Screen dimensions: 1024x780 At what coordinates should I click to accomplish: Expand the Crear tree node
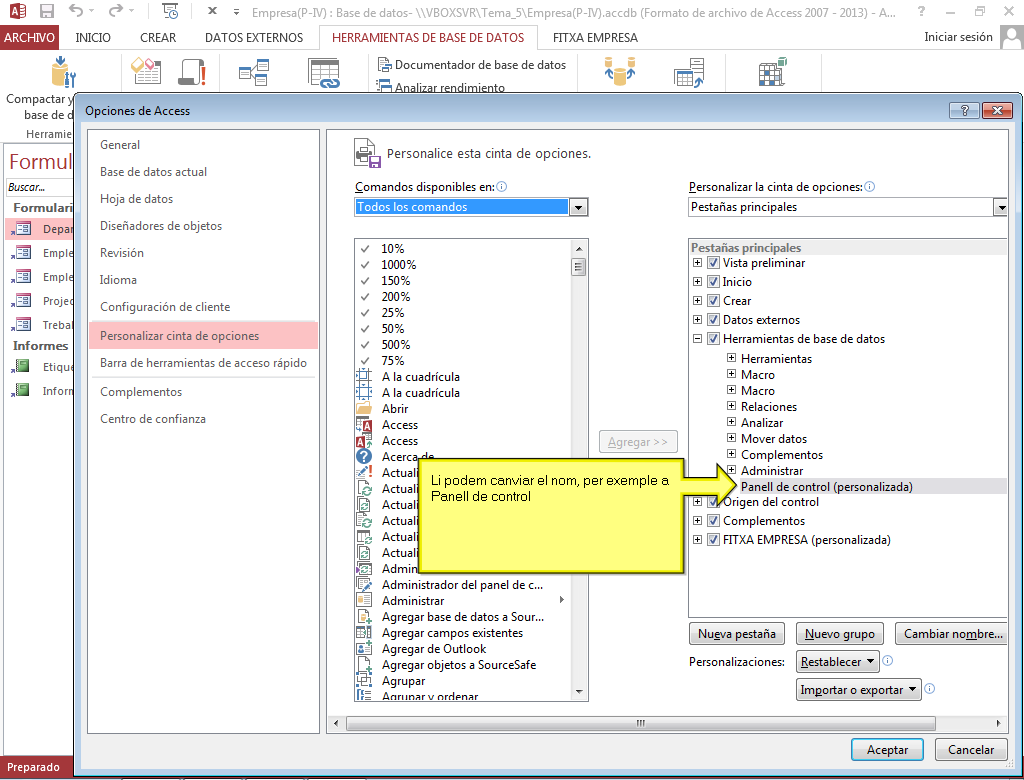tap(697, 301)
